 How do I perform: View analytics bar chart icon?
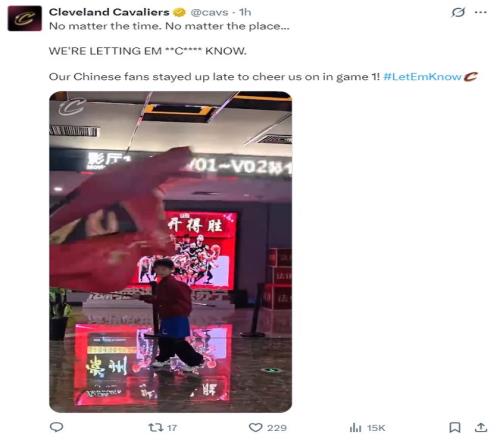355,427
